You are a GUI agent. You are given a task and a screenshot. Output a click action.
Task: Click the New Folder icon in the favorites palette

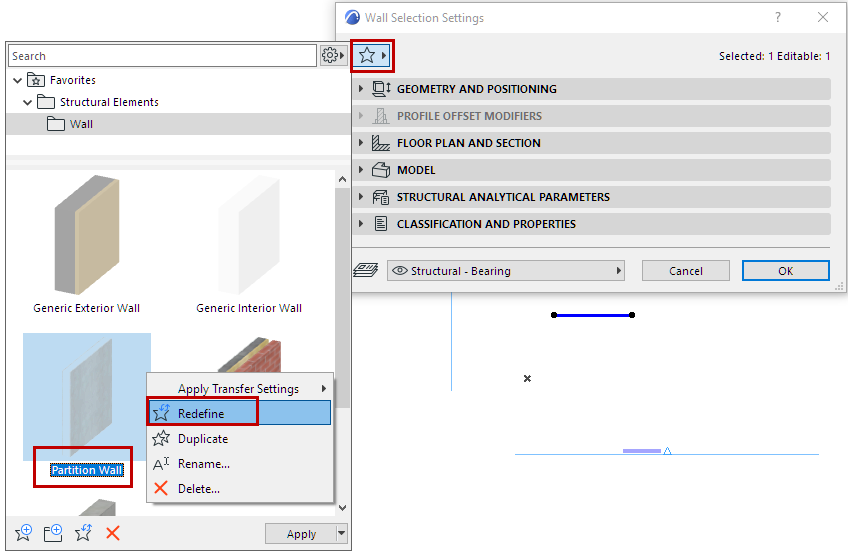(53, 533)
